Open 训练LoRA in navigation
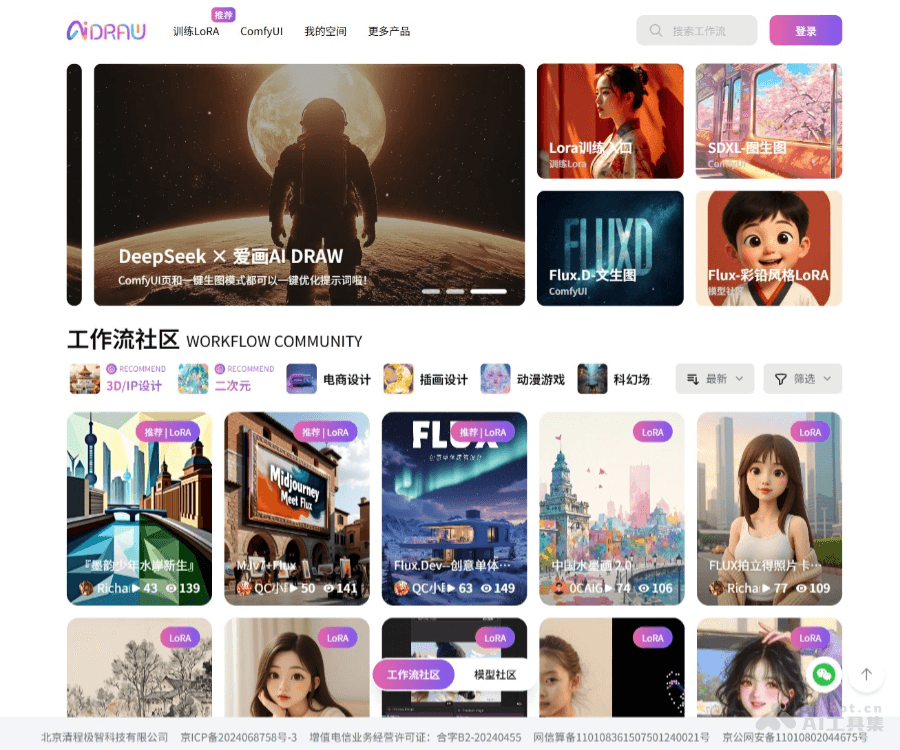This screenshot has height=750, width=900. click(x=196, y=31)
